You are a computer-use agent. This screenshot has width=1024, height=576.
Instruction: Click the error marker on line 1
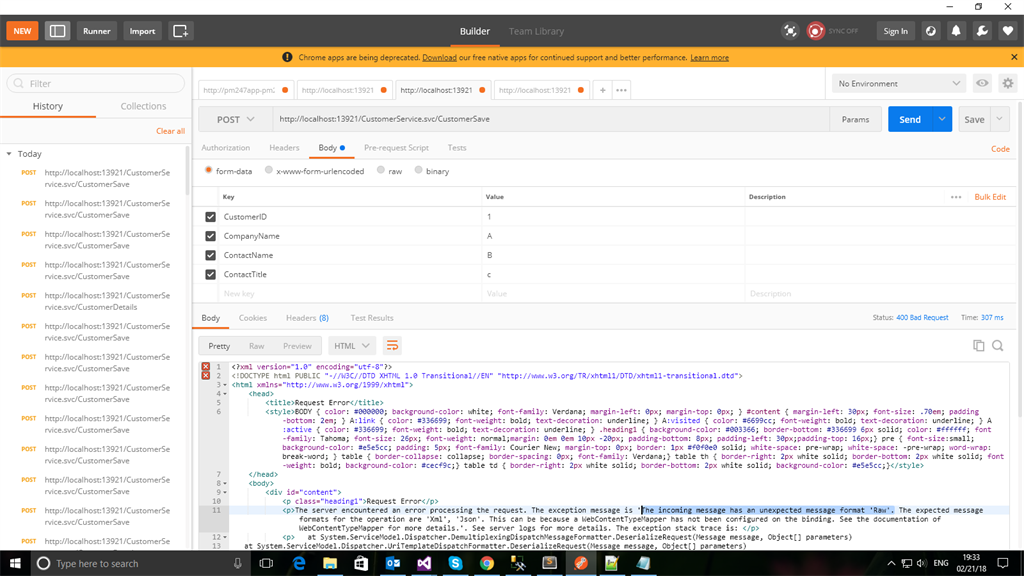tap(206, 367)
